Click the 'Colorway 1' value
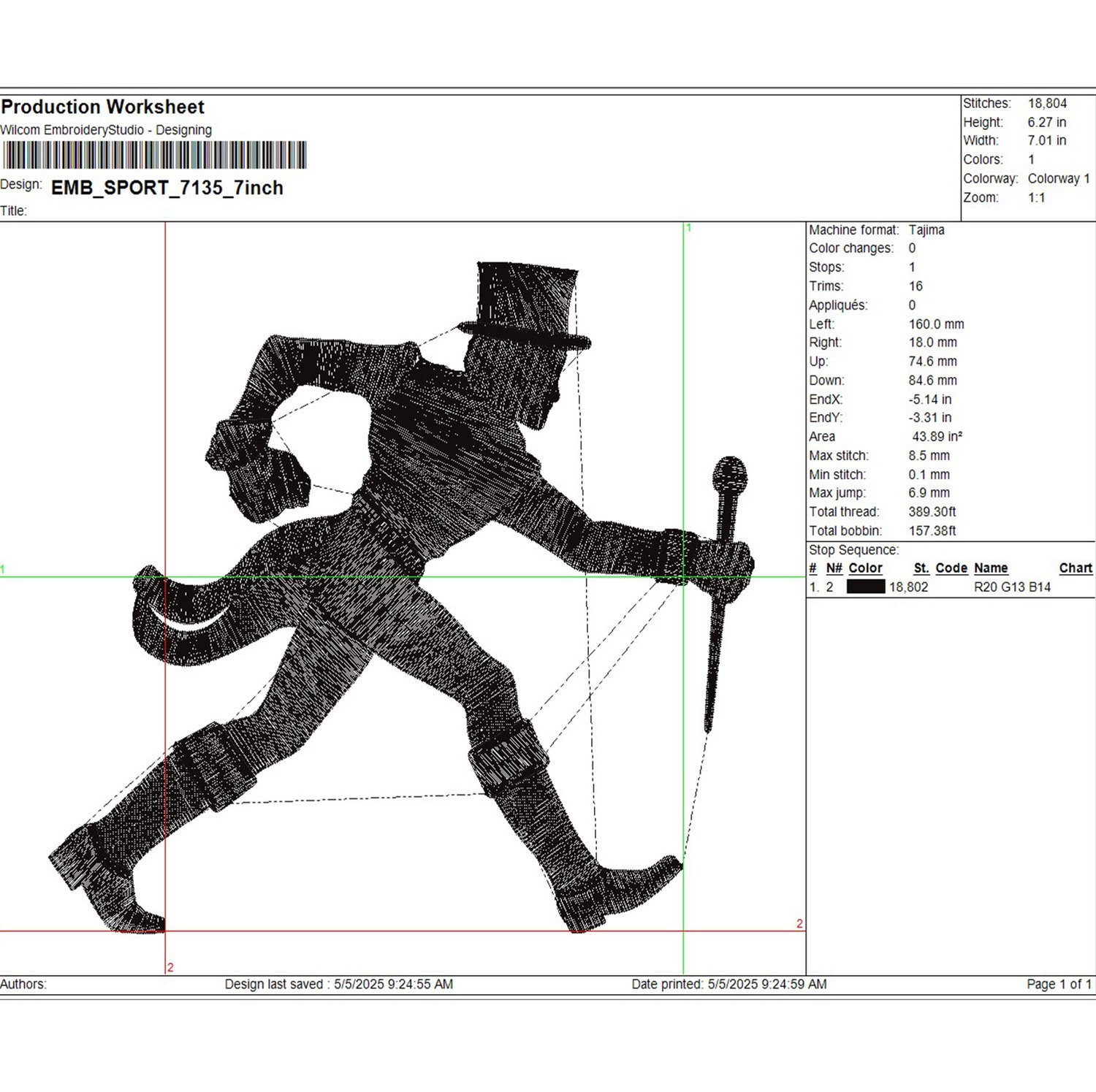This screenshot has width=1096, height=1092. coord(1059,179)
